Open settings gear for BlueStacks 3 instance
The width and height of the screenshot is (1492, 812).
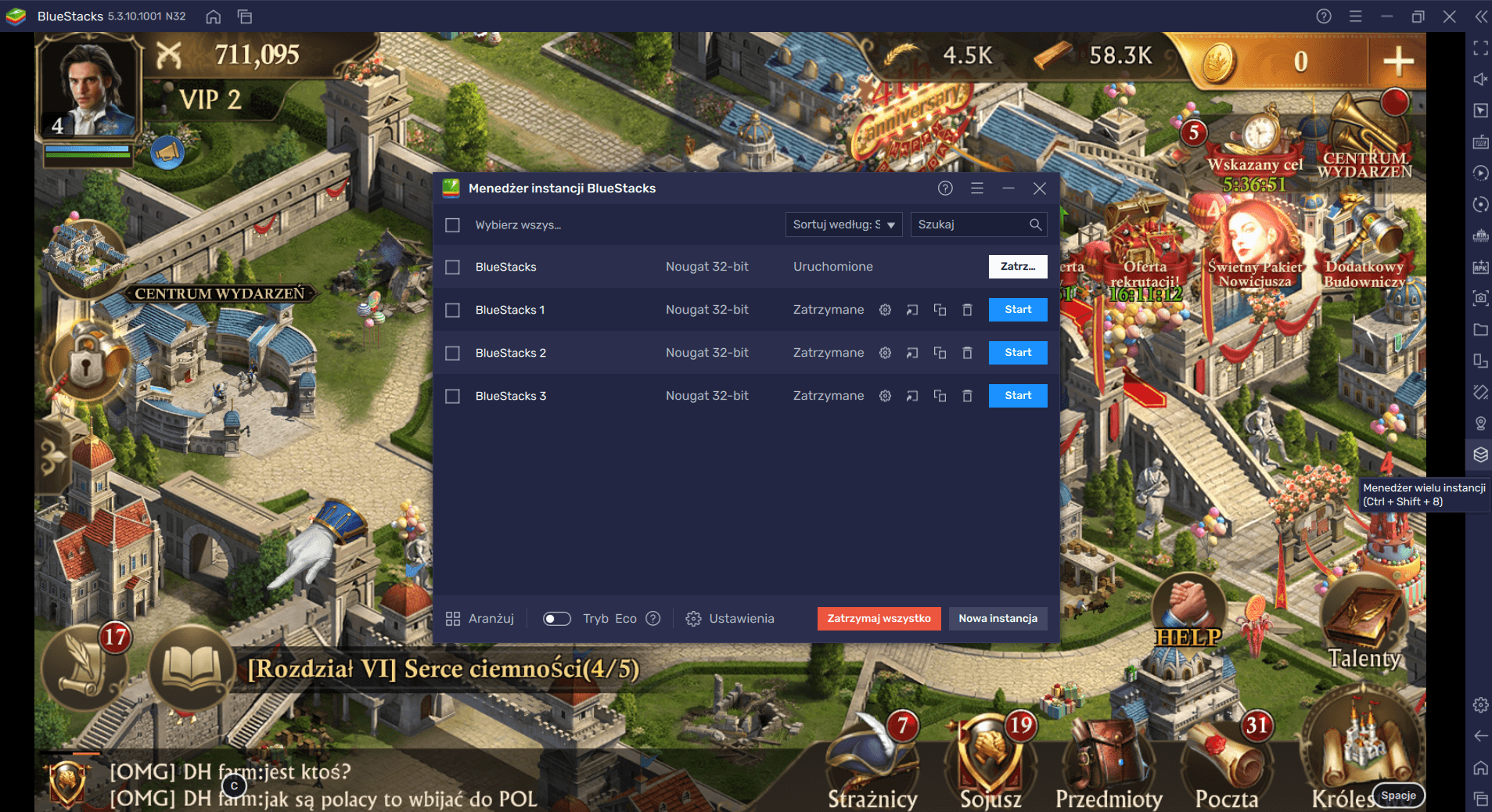885,396
